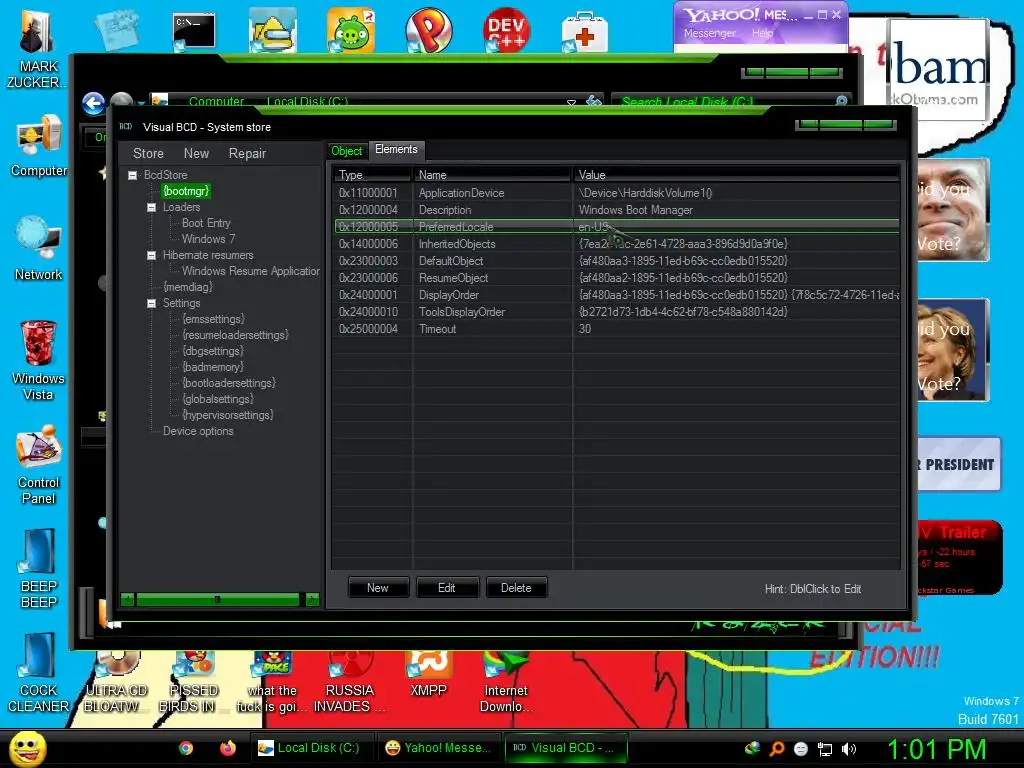This screenshot has height=768, width=1024.
Task: Open the XMPP desktop shortcut
Action: (x=428, y=676)
